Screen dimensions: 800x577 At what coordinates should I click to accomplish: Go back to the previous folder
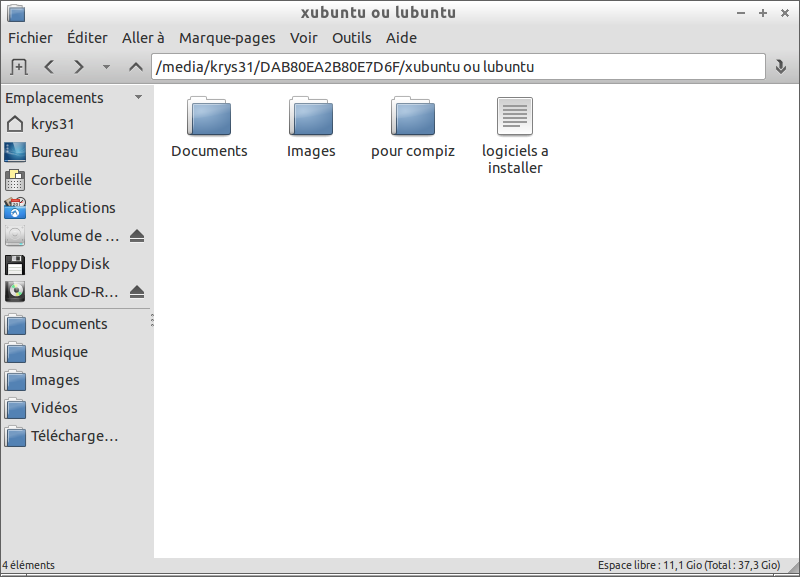(49, 67)
